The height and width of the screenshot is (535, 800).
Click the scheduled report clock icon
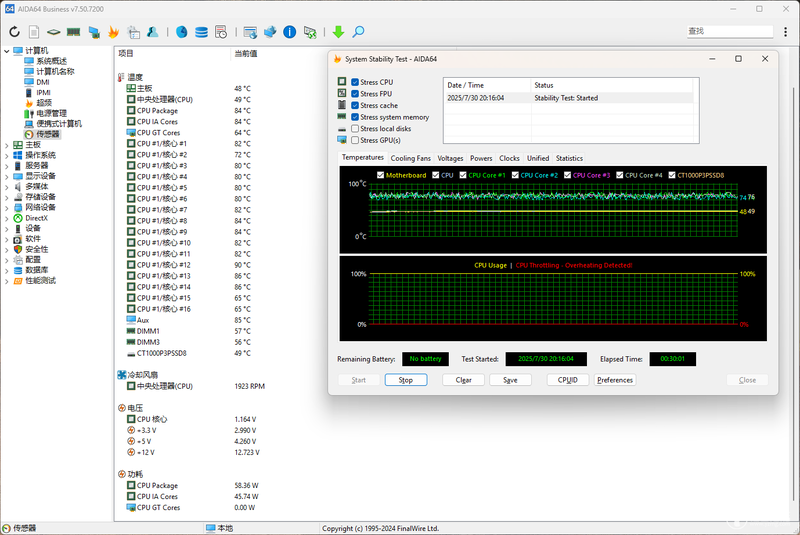click(221, 32)
